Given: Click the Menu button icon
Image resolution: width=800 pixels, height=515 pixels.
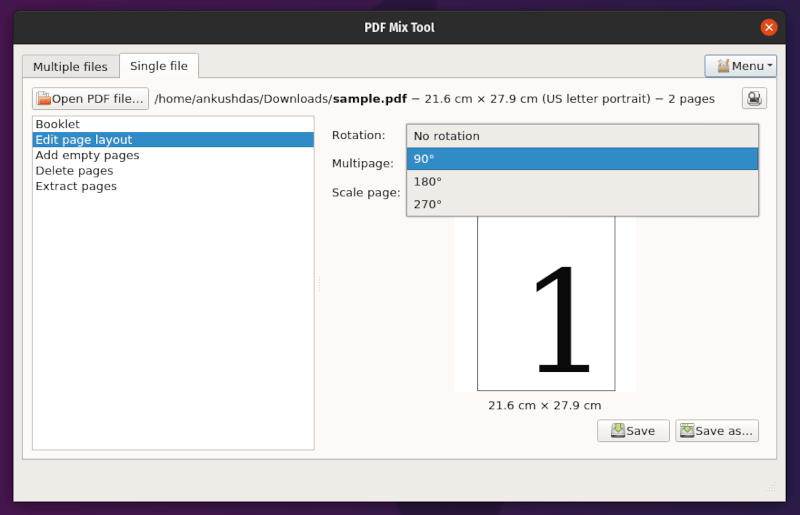Looking at the screenshot, I should 723,66.
